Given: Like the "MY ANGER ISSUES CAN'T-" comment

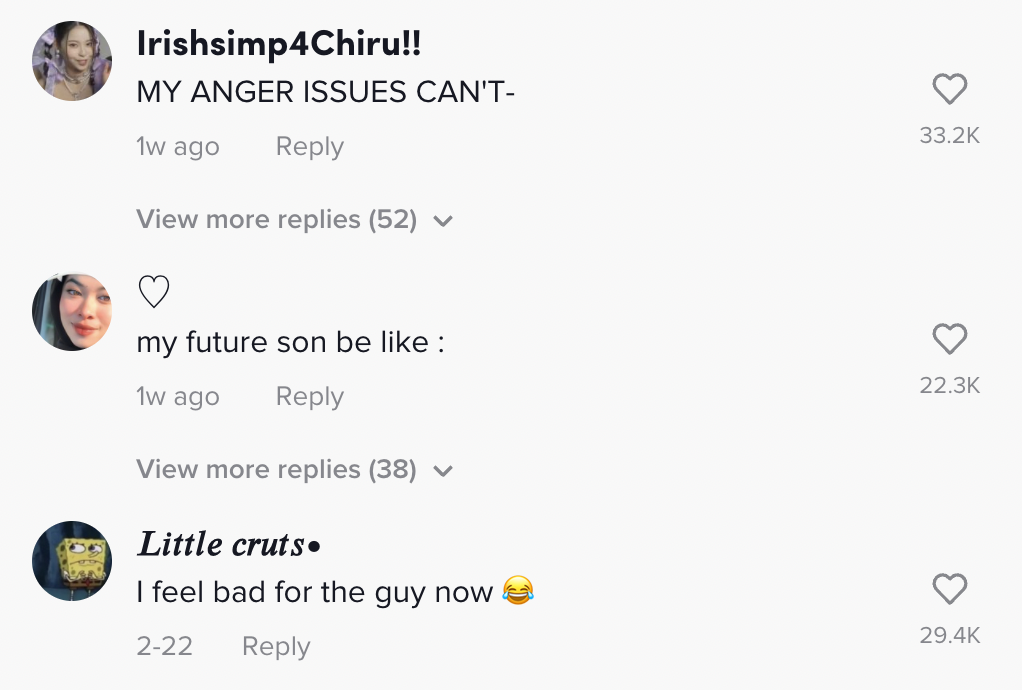Looking at the screenshot, I should [949, 91].
